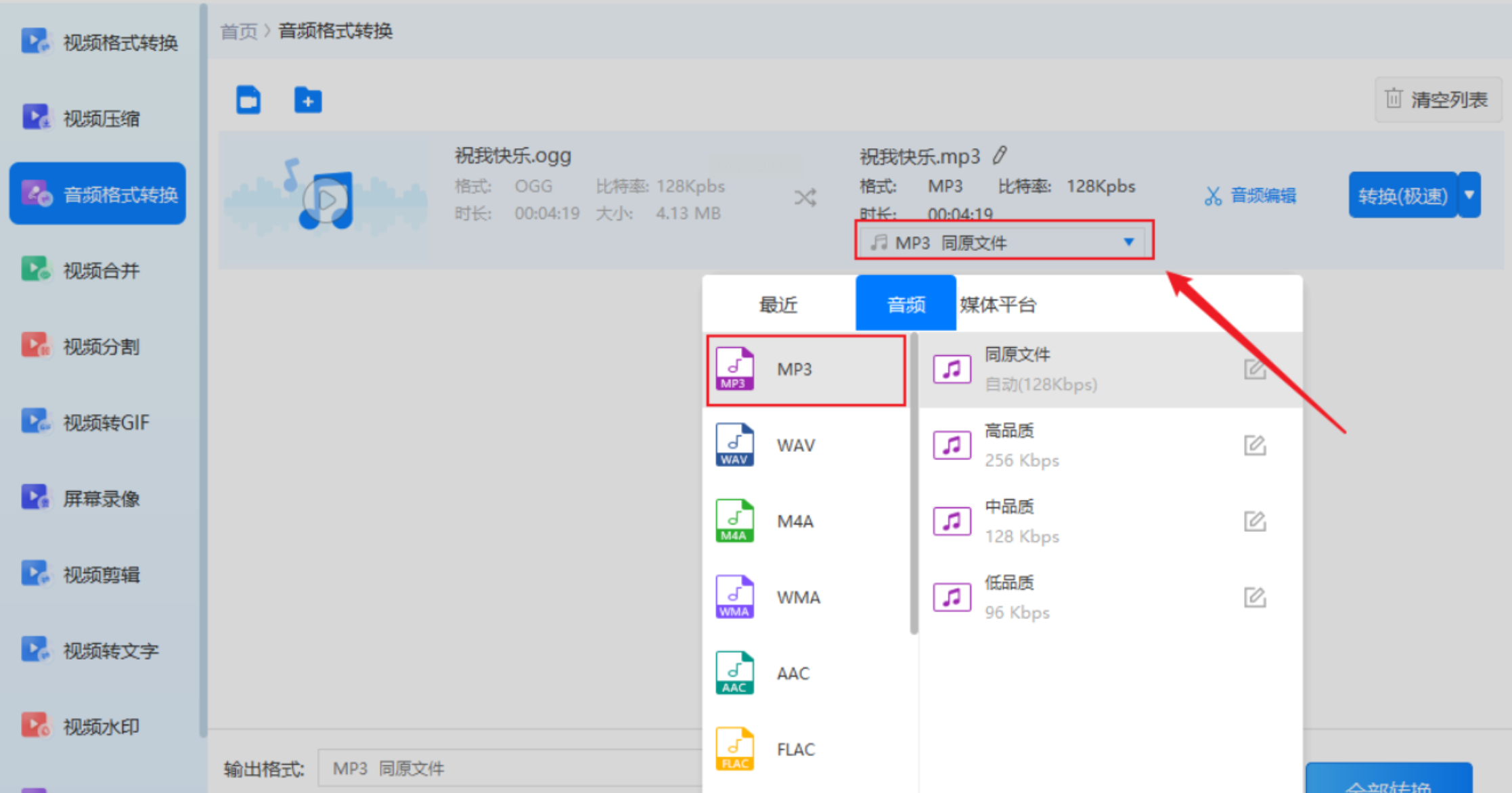The image size is (1512, 793).
Task: Play the 祝我快乐.ogg audio thumbnail
Action: (326, 200)
